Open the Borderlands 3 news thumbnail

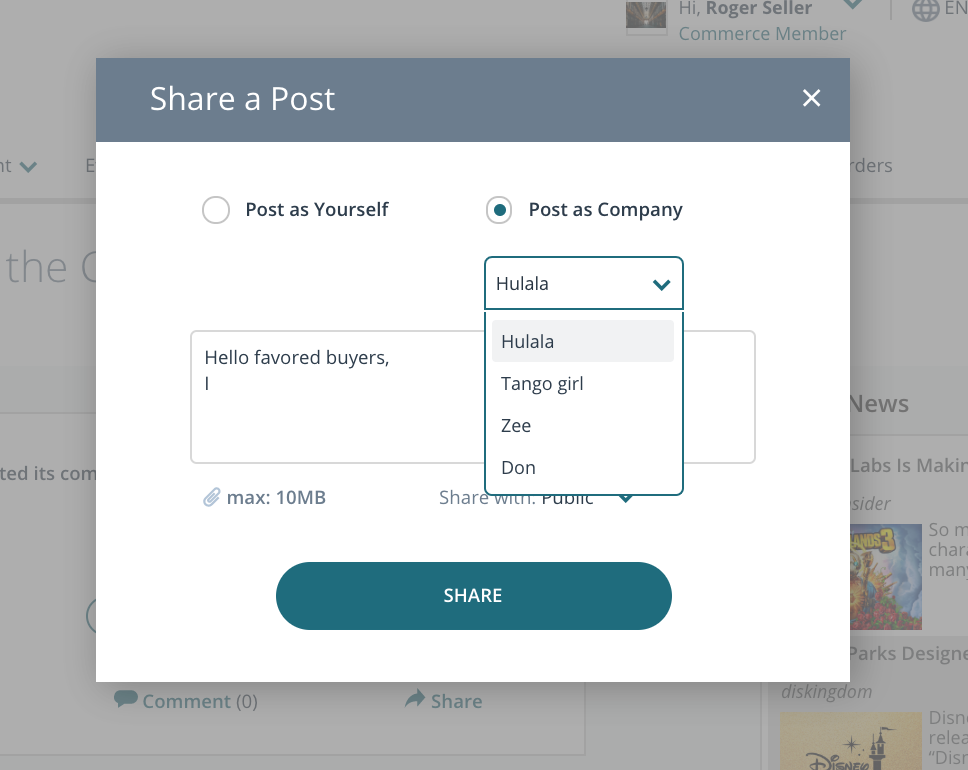(886, 577)
